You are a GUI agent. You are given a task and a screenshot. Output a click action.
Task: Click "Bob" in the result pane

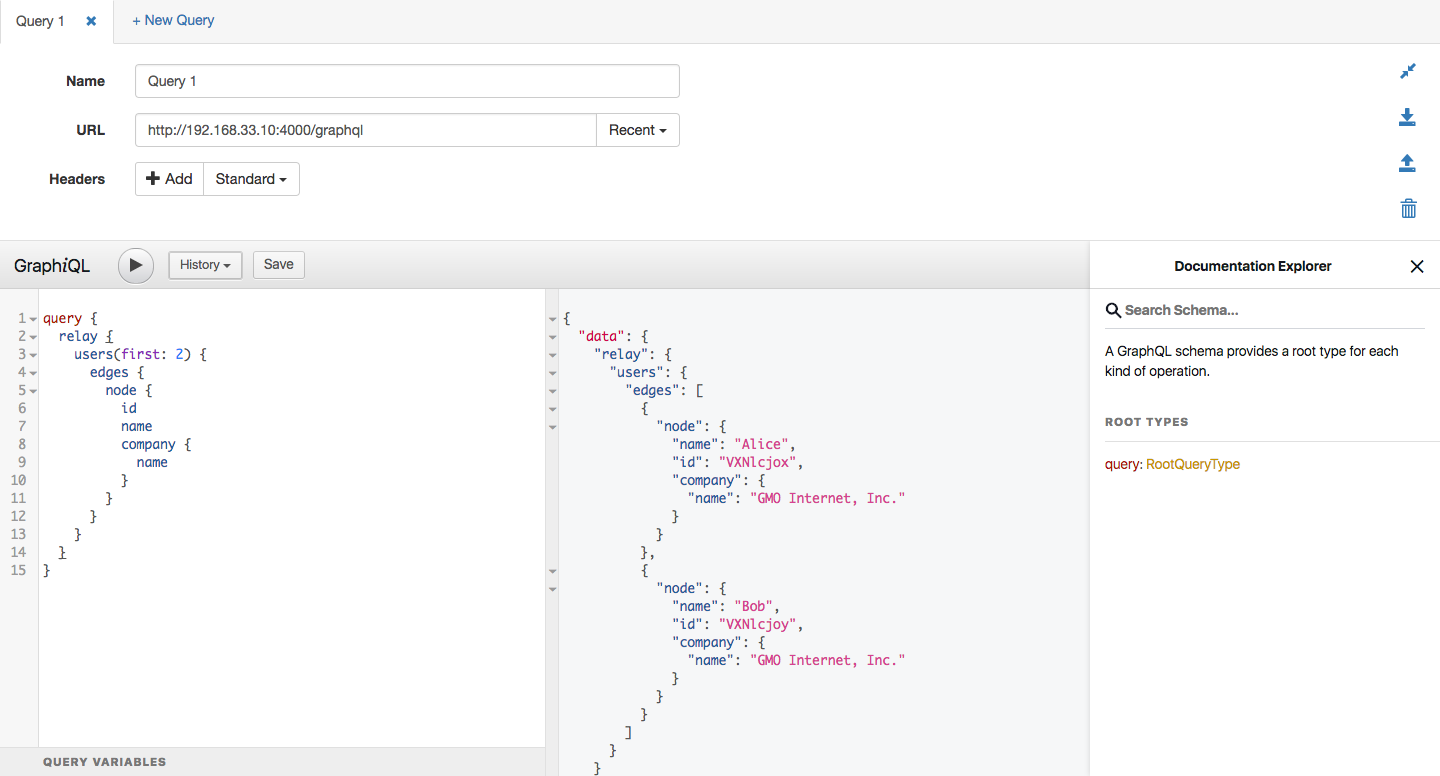point(756,606)
